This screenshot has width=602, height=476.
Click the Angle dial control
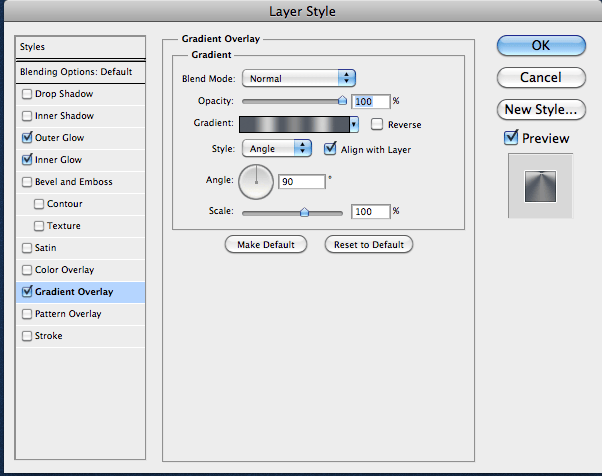tap(256, 182)
